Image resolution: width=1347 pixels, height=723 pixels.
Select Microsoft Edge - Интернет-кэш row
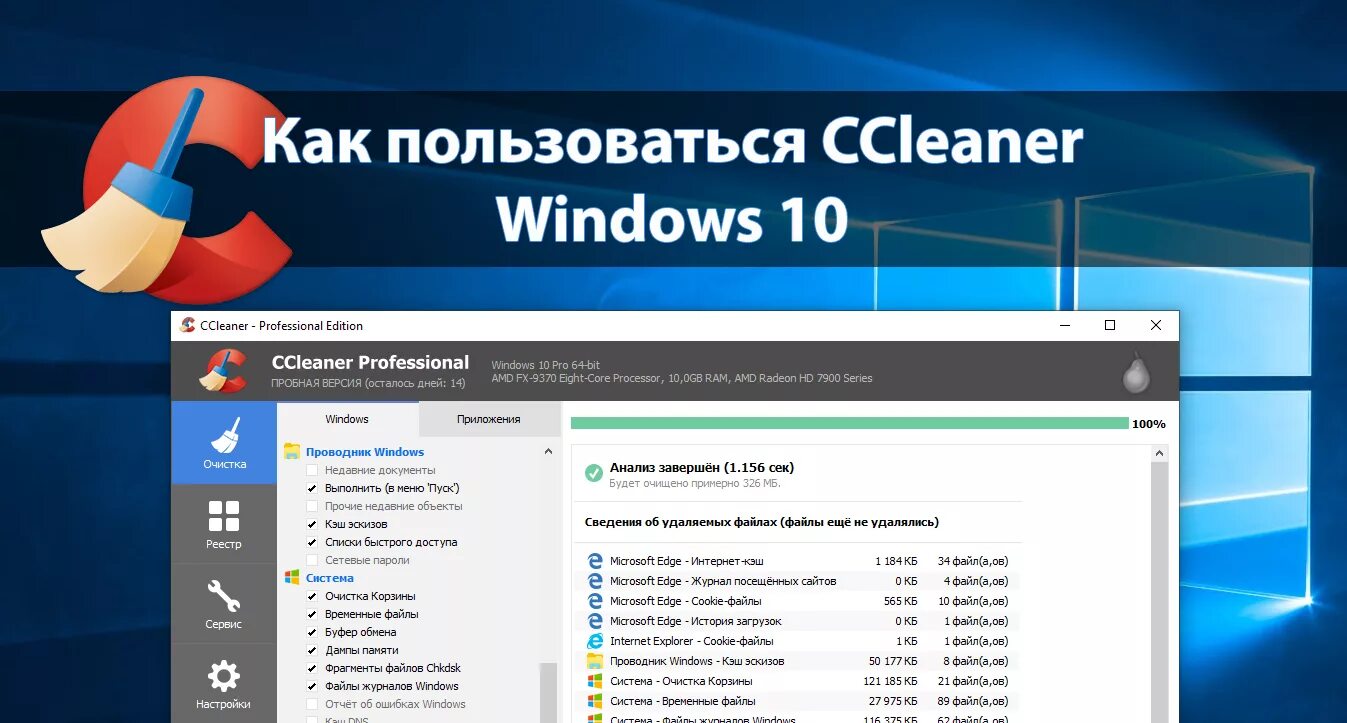pos(797,561)
